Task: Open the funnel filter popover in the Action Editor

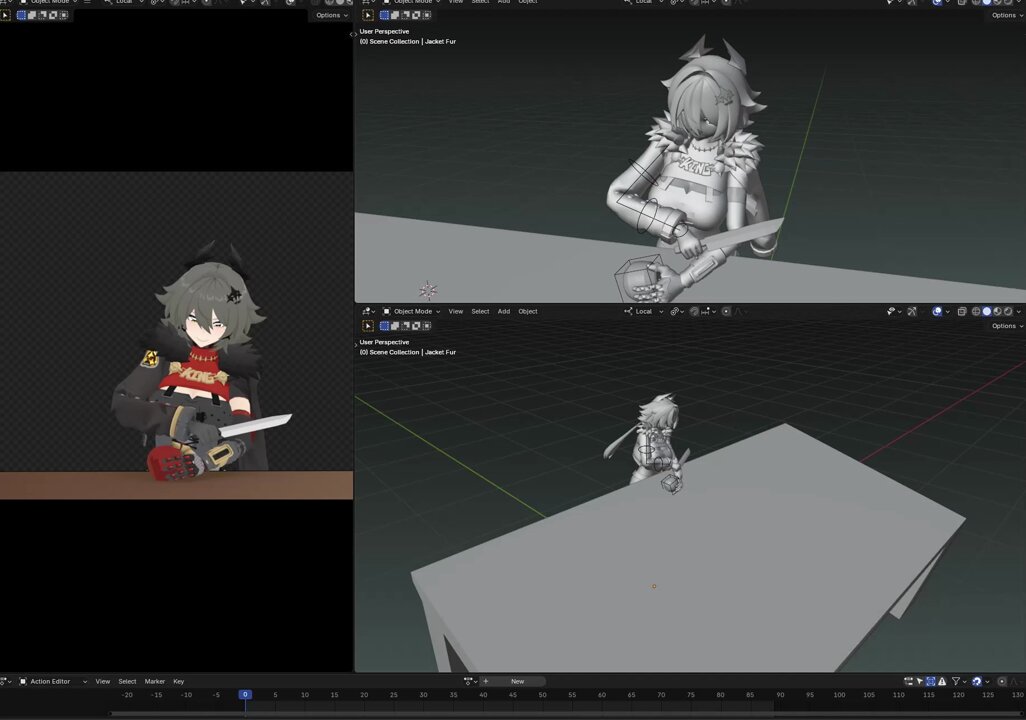Action: point(959,681)
